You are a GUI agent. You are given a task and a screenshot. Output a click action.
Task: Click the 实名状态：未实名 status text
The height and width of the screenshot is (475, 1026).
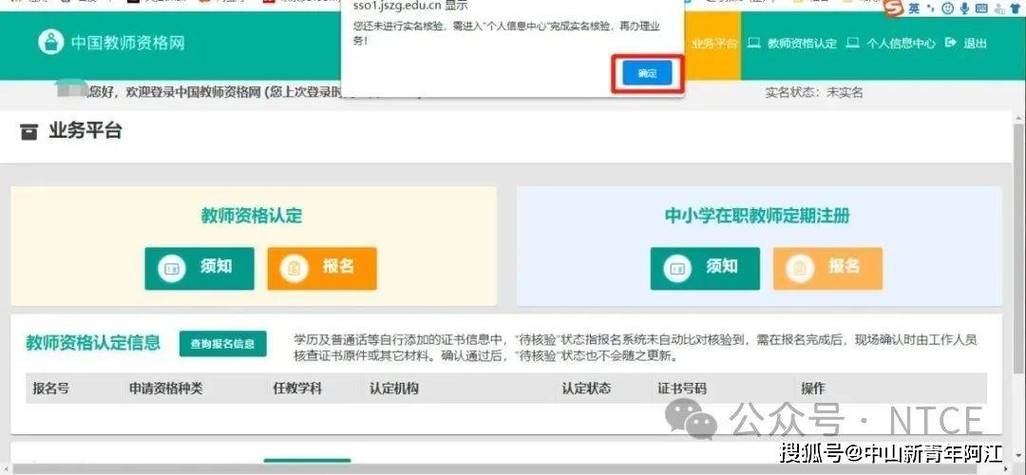[814, 93]
